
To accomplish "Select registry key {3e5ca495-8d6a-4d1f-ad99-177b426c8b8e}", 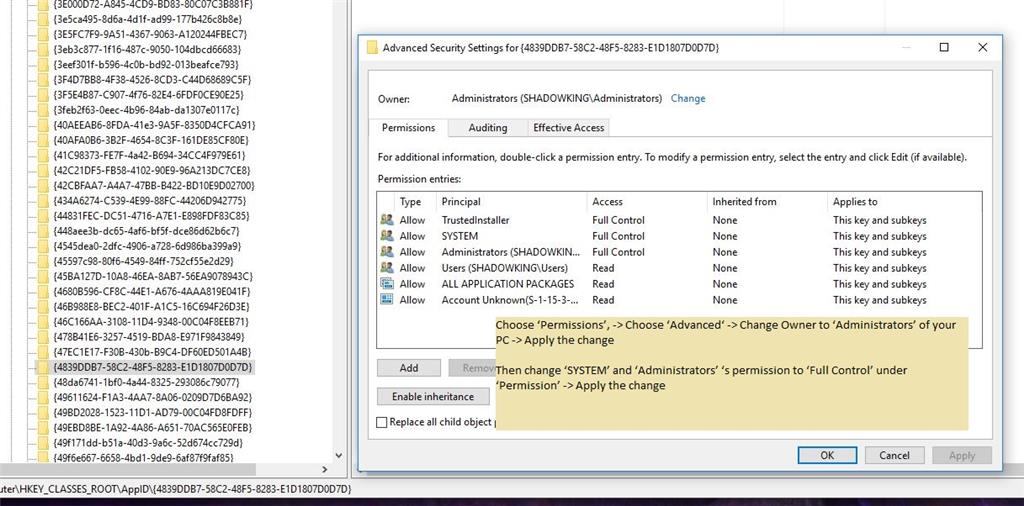I will coord(148,19).
